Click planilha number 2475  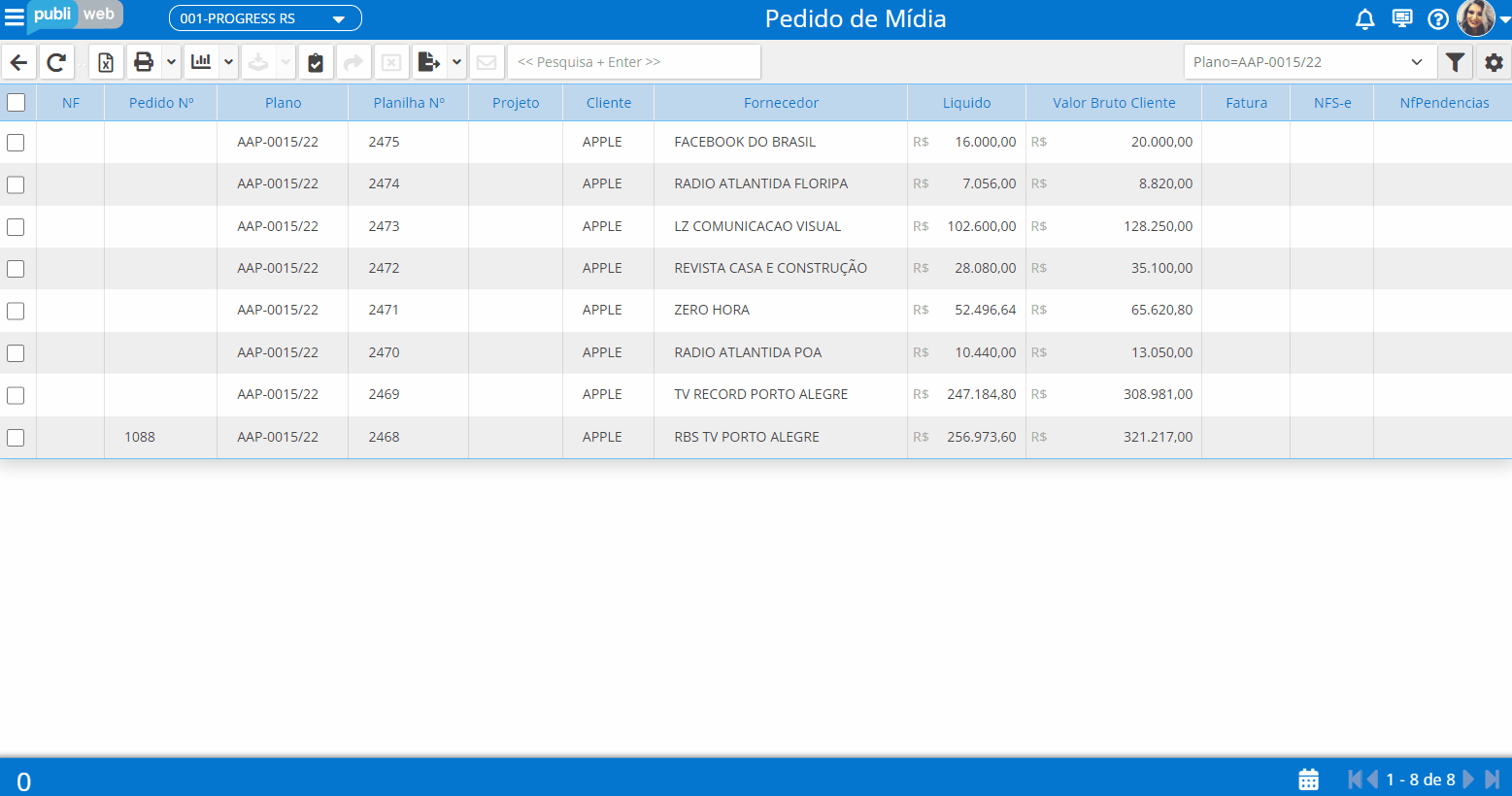(384, 142)
